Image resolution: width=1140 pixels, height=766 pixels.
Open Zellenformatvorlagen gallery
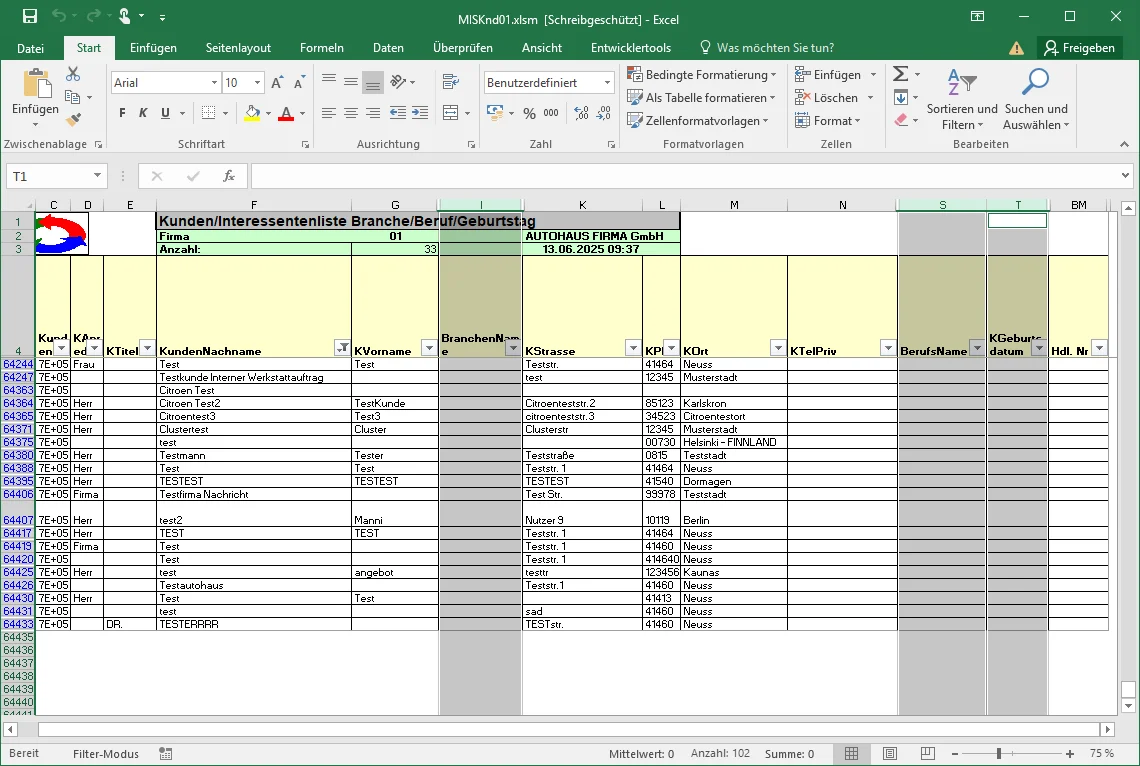pos(697,121)
